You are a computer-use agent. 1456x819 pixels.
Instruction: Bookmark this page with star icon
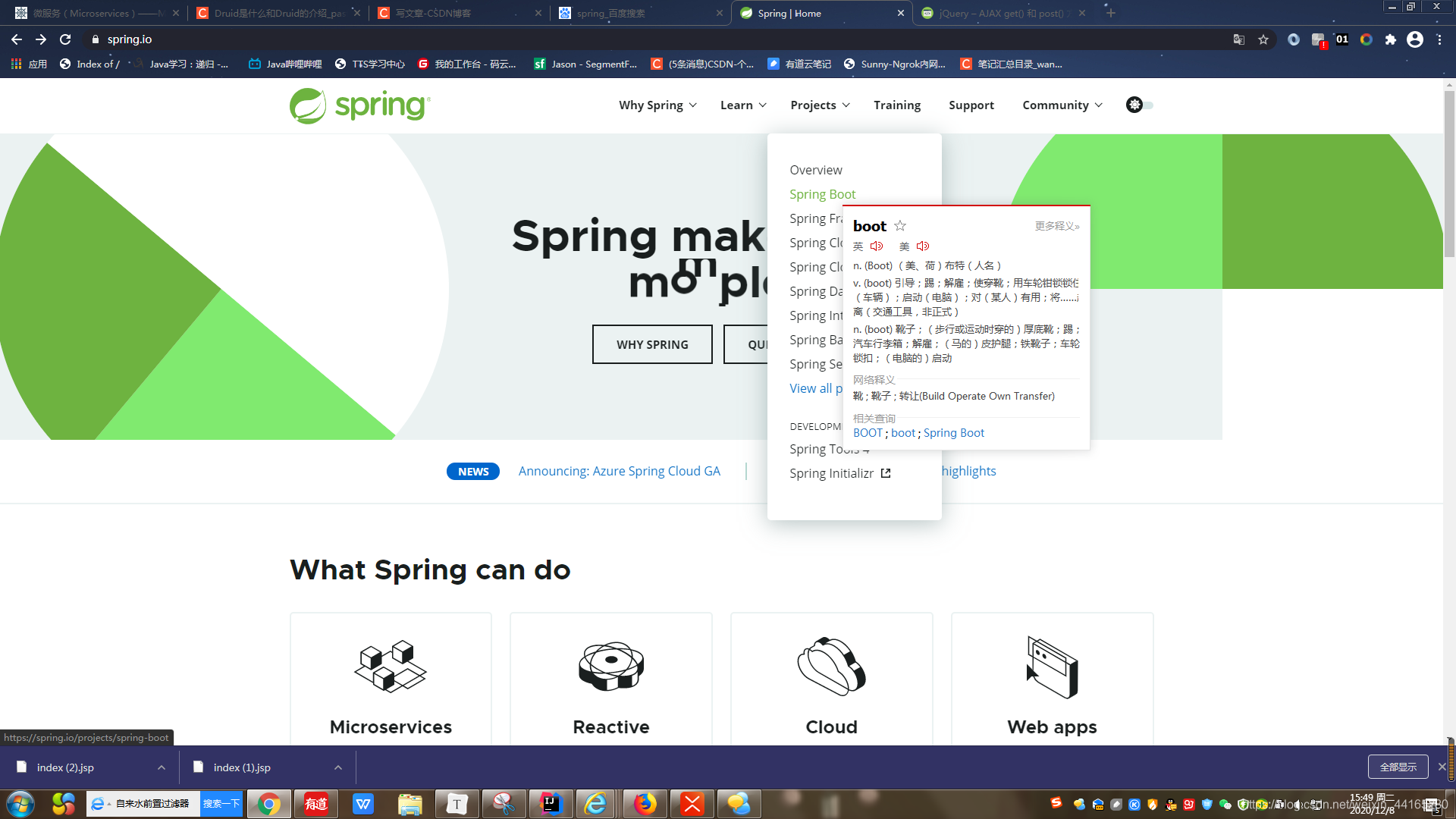click(x=1263, y=39)
